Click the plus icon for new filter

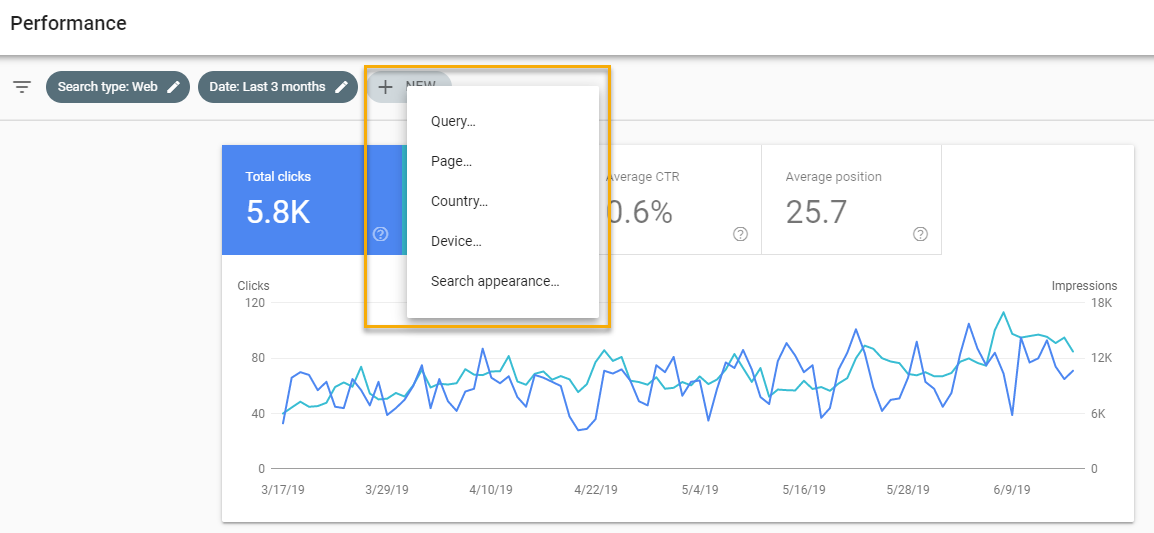[386, 87]
